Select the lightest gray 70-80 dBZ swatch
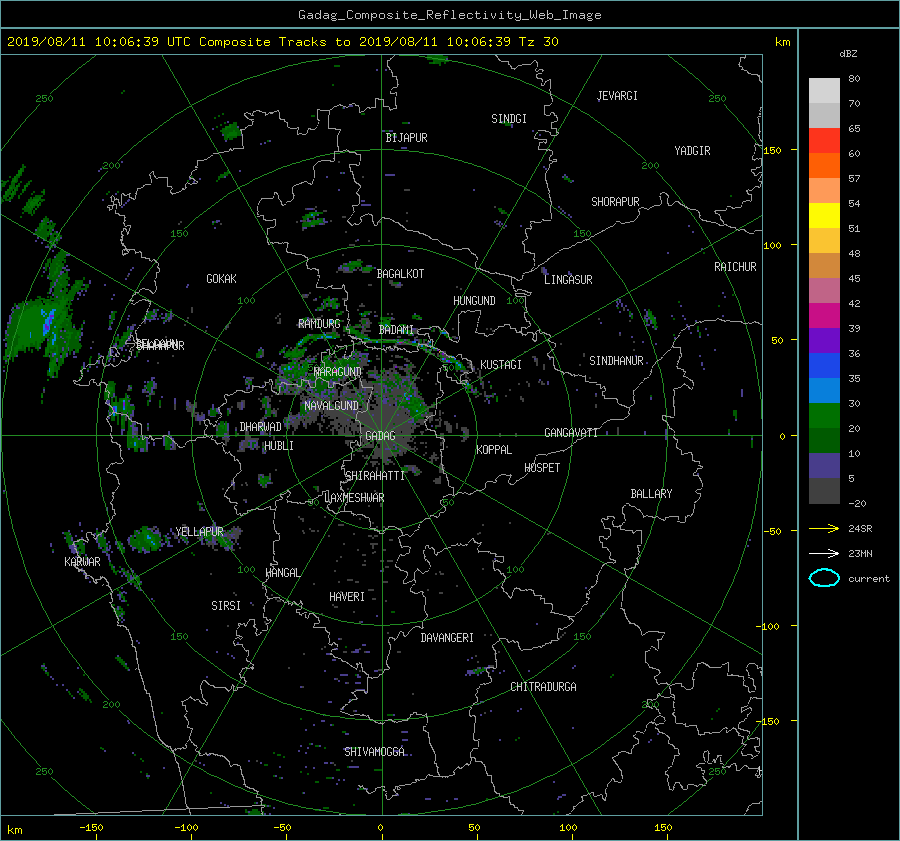The width and height of the screenshot is (900, 841). coord(824,90)
